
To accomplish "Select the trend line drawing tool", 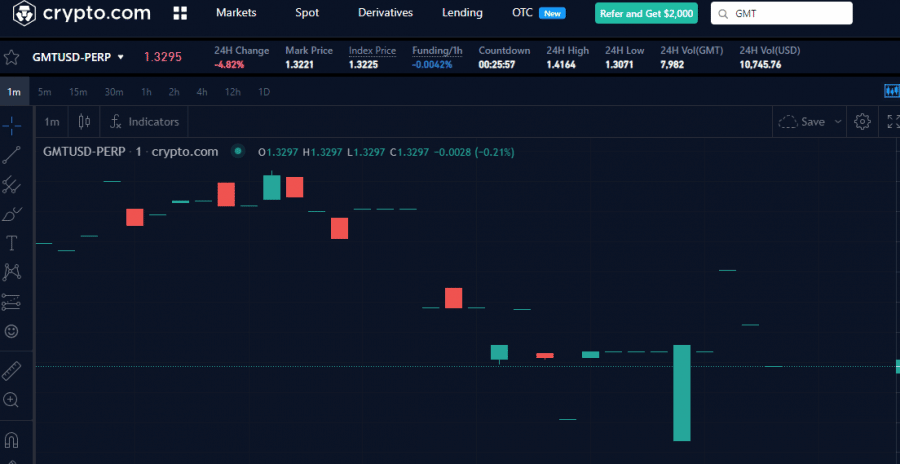I will pos(12,154).
